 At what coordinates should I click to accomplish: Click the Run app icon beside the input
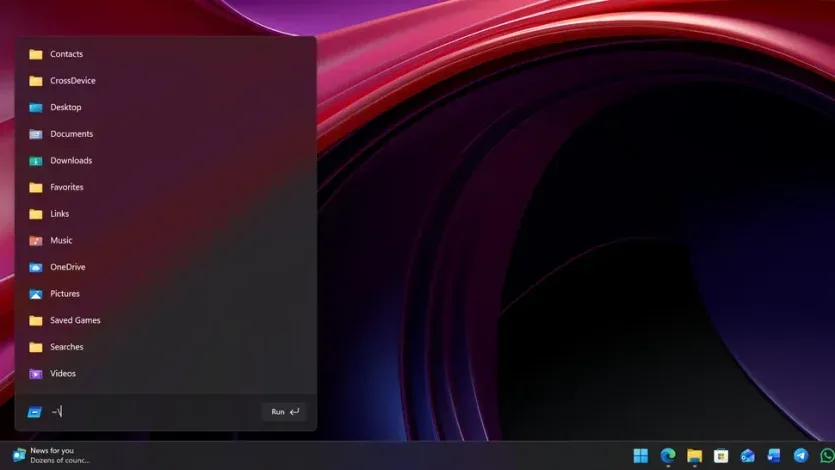(35, 412)
